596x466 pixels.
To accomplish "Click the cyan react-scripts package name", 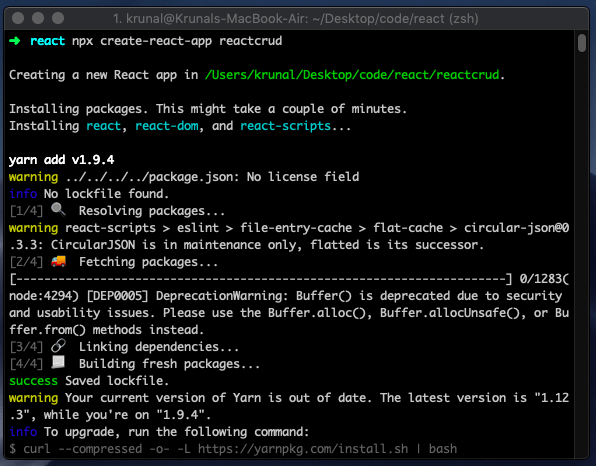I will (x=285, y=126).
